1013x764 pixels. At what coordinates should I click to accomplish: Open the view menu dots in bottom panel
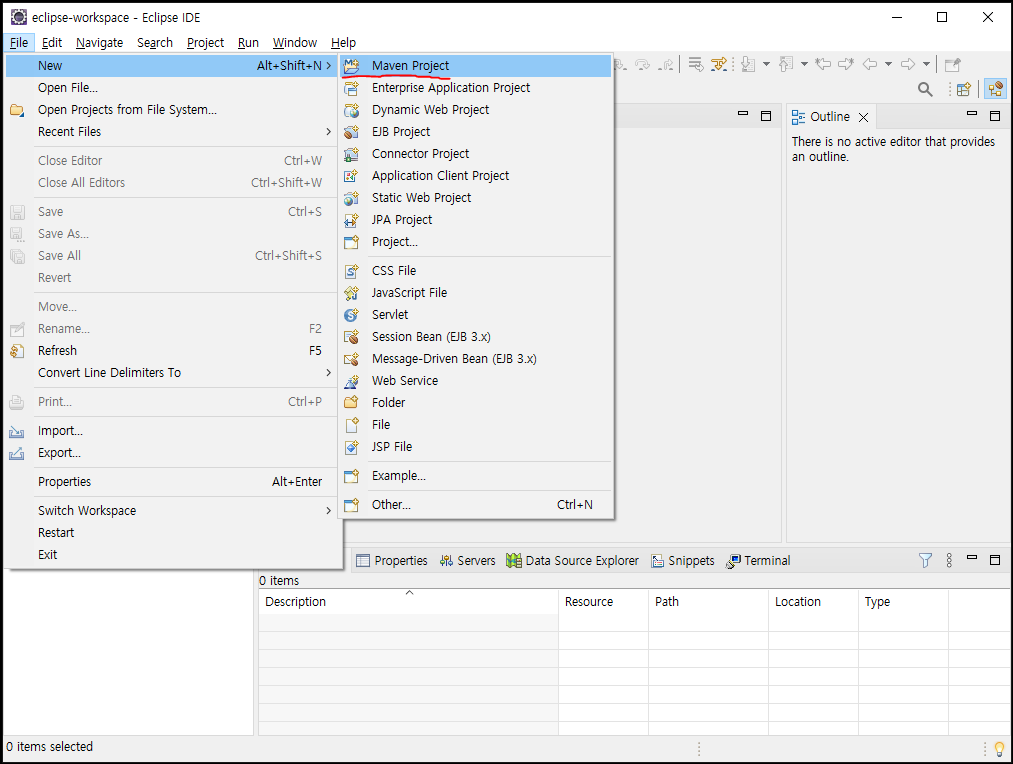coord(949,560)
